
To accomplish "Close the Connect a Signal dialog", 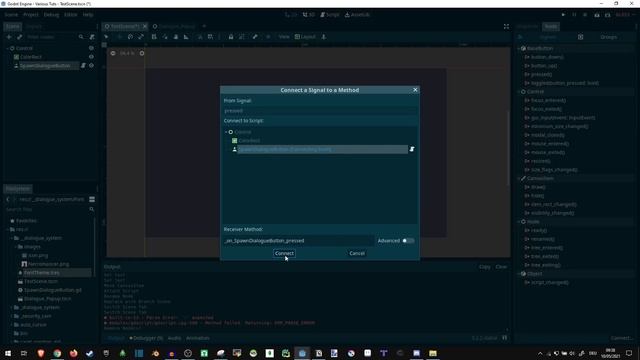I will pos(415,90).
